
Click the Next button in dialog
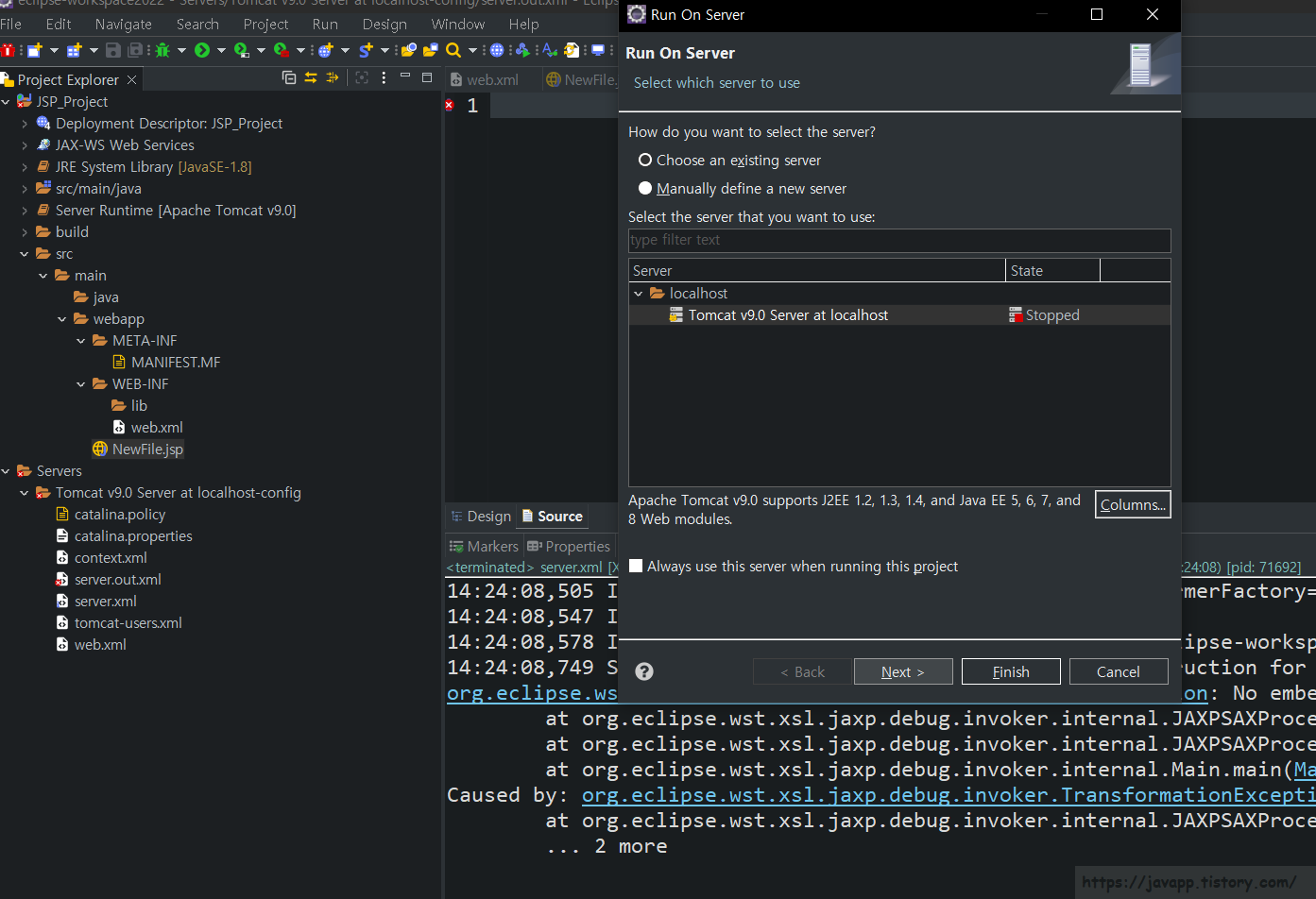(x=903, y=671)
